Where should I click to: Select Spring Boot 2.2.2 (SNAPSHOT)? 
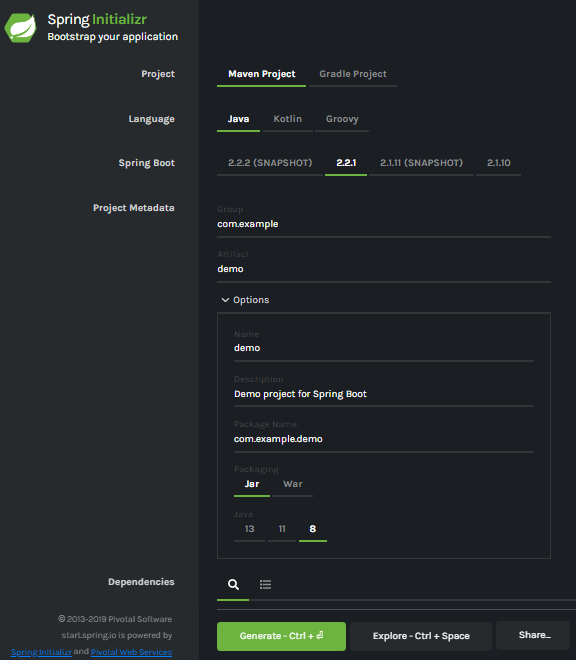[270, 163]
